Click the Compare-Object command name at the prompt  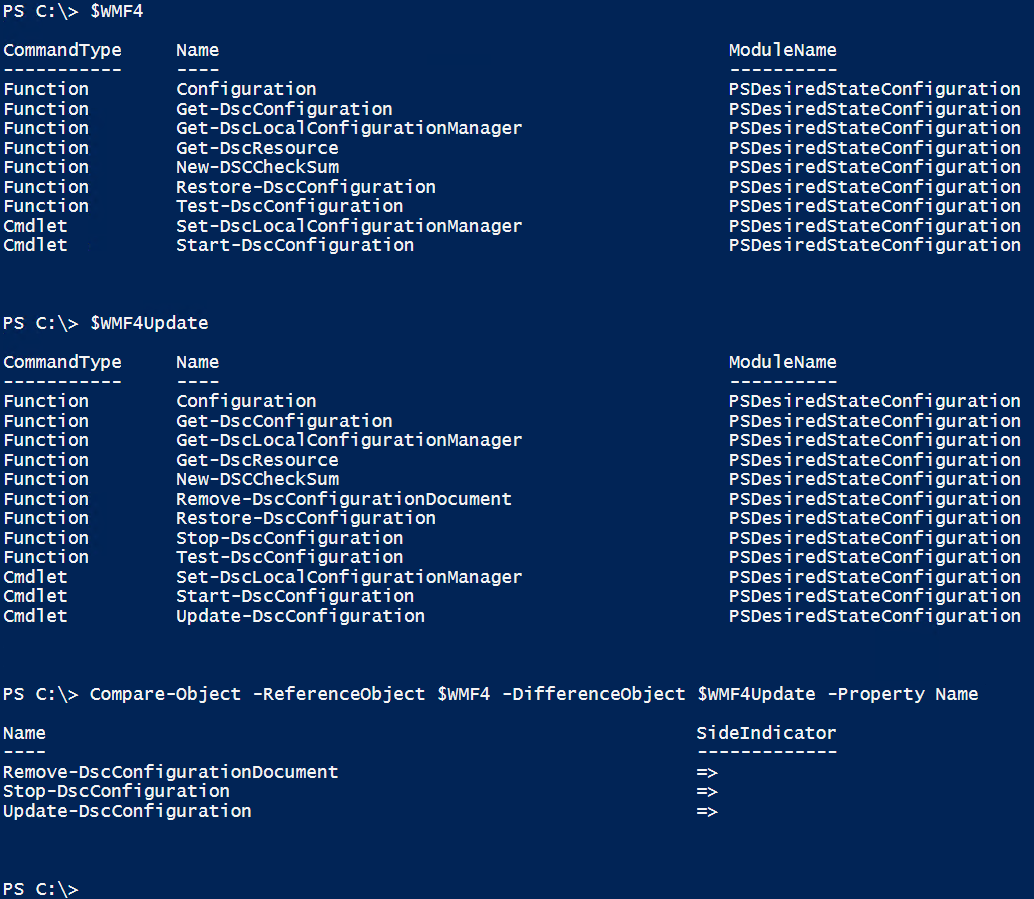165,694
